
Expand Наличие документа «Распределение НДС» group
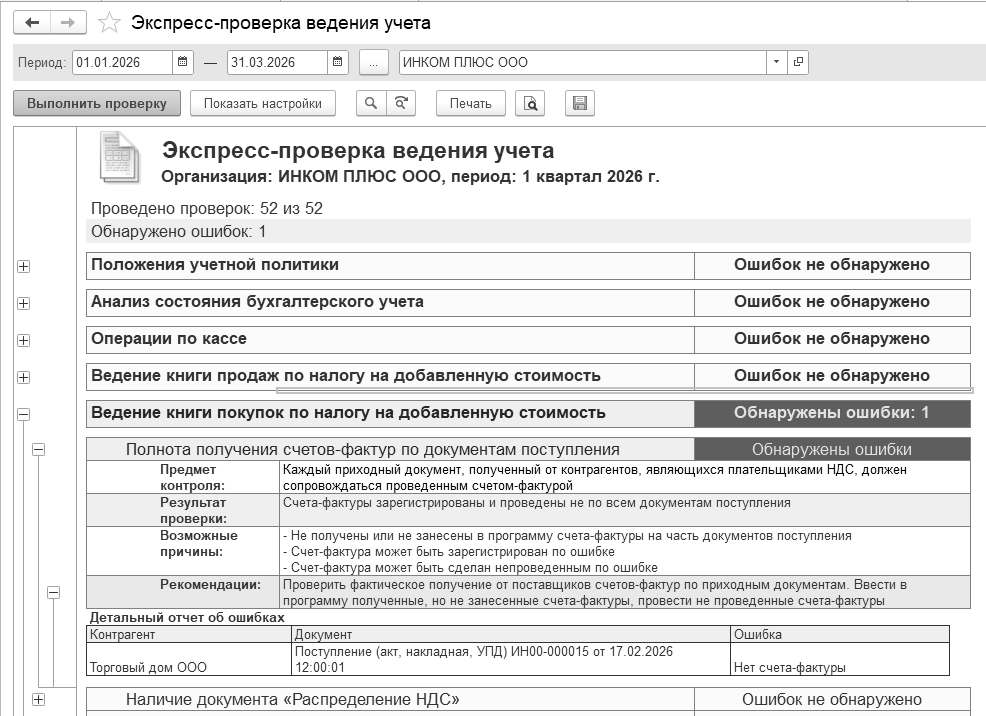[38, 699]
